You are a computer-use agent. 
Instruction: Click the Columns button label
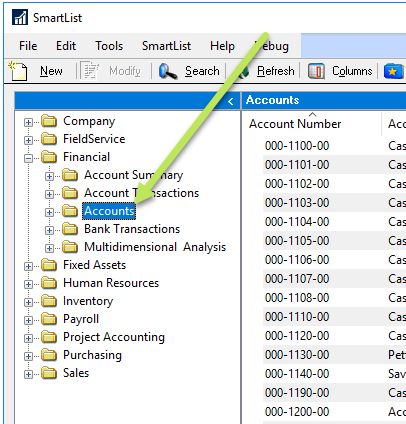tap(352, 71)
